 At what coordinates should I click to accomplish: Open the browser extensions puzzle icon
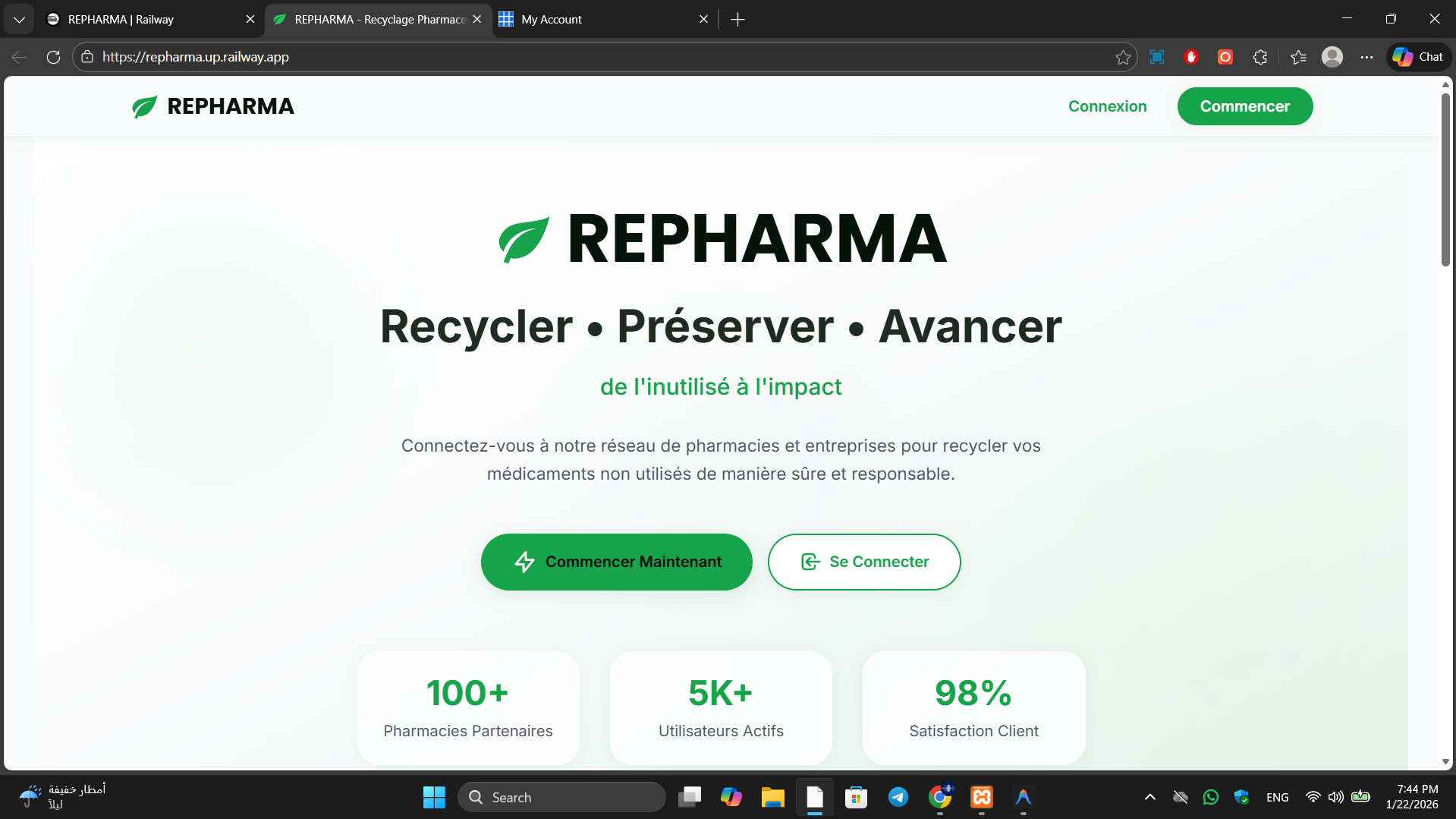pyautogui.click(x=1259, y=57)
